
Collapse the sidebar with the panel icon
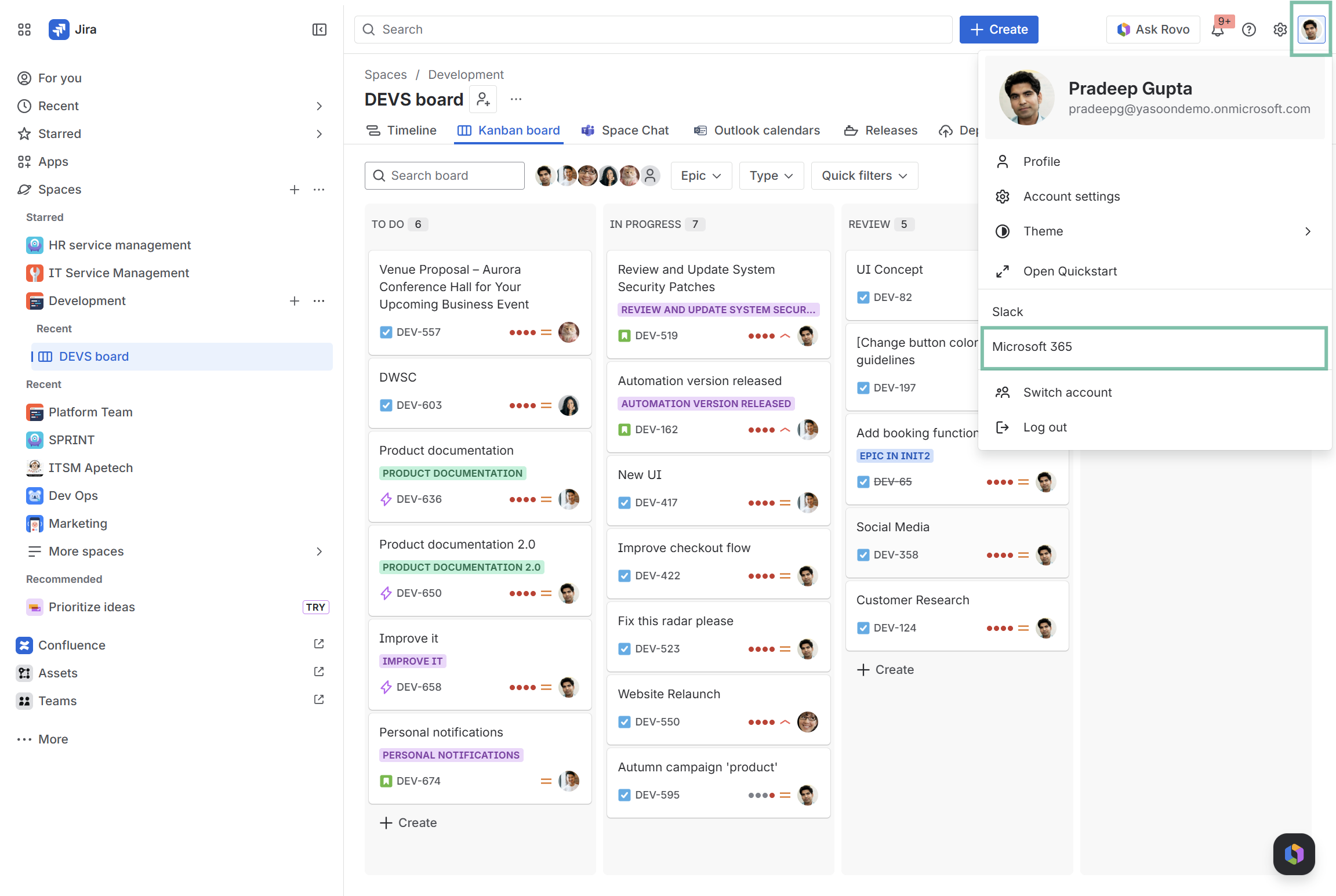320,30
